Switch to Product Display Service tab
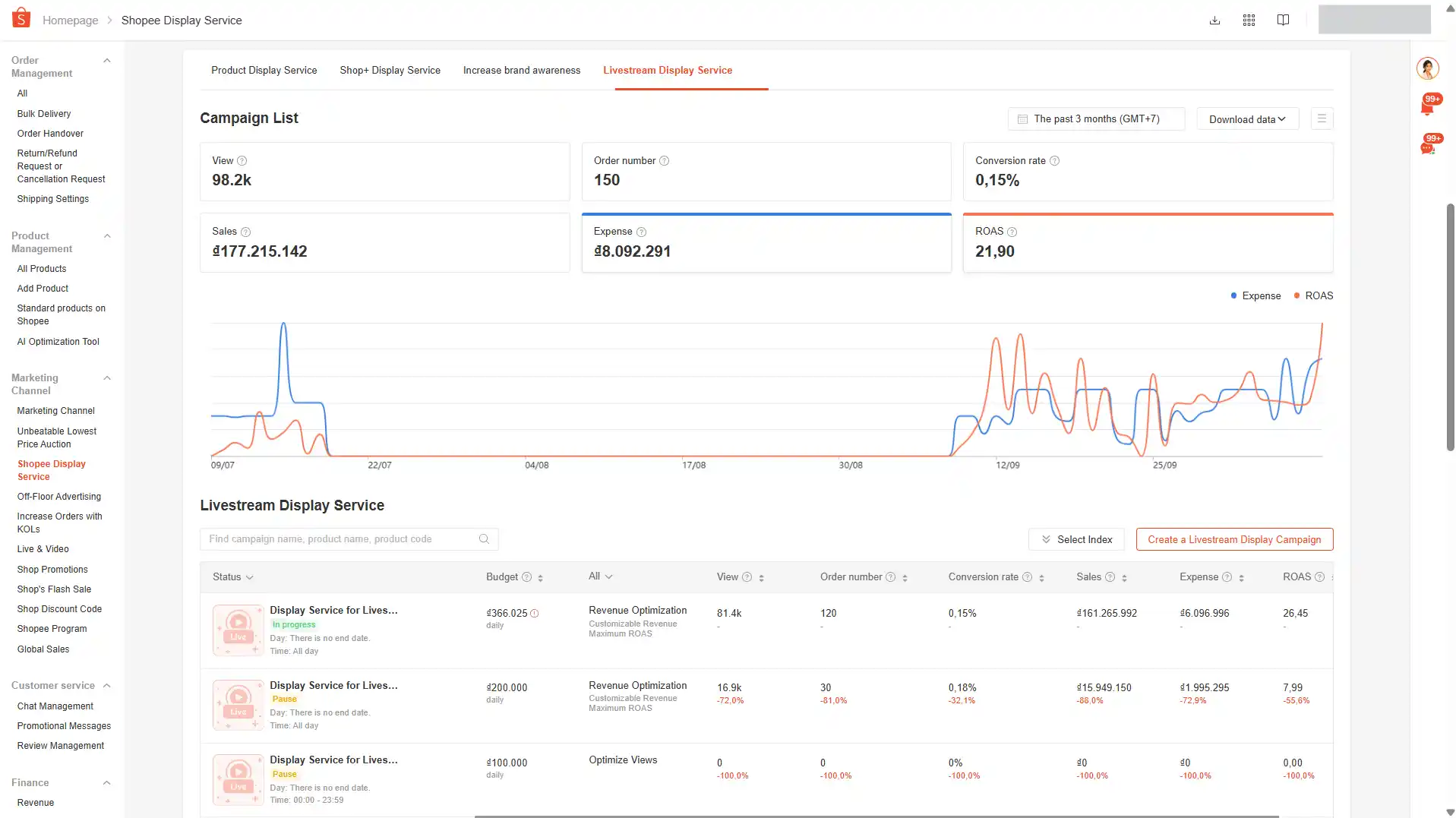This screenshot has width=1456, height=818. tap(264, 71)
